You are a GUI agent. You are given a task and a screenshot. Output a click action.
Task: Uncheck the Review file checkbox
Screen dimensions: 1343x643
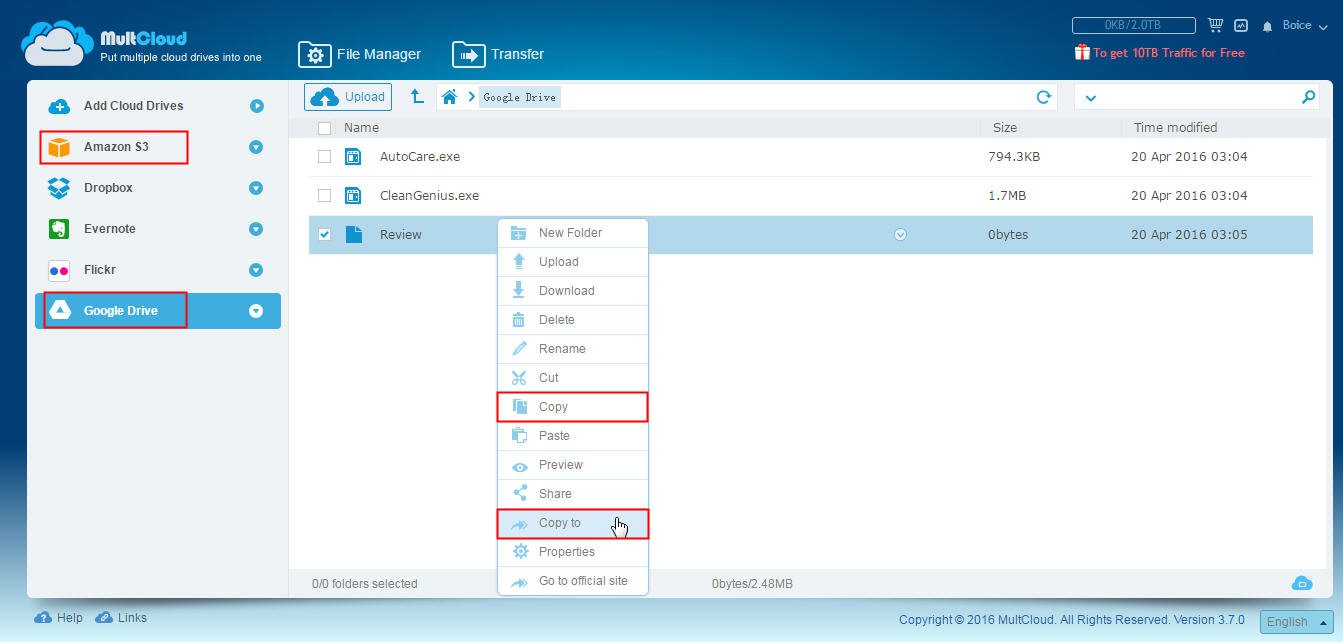click(324, 235)
